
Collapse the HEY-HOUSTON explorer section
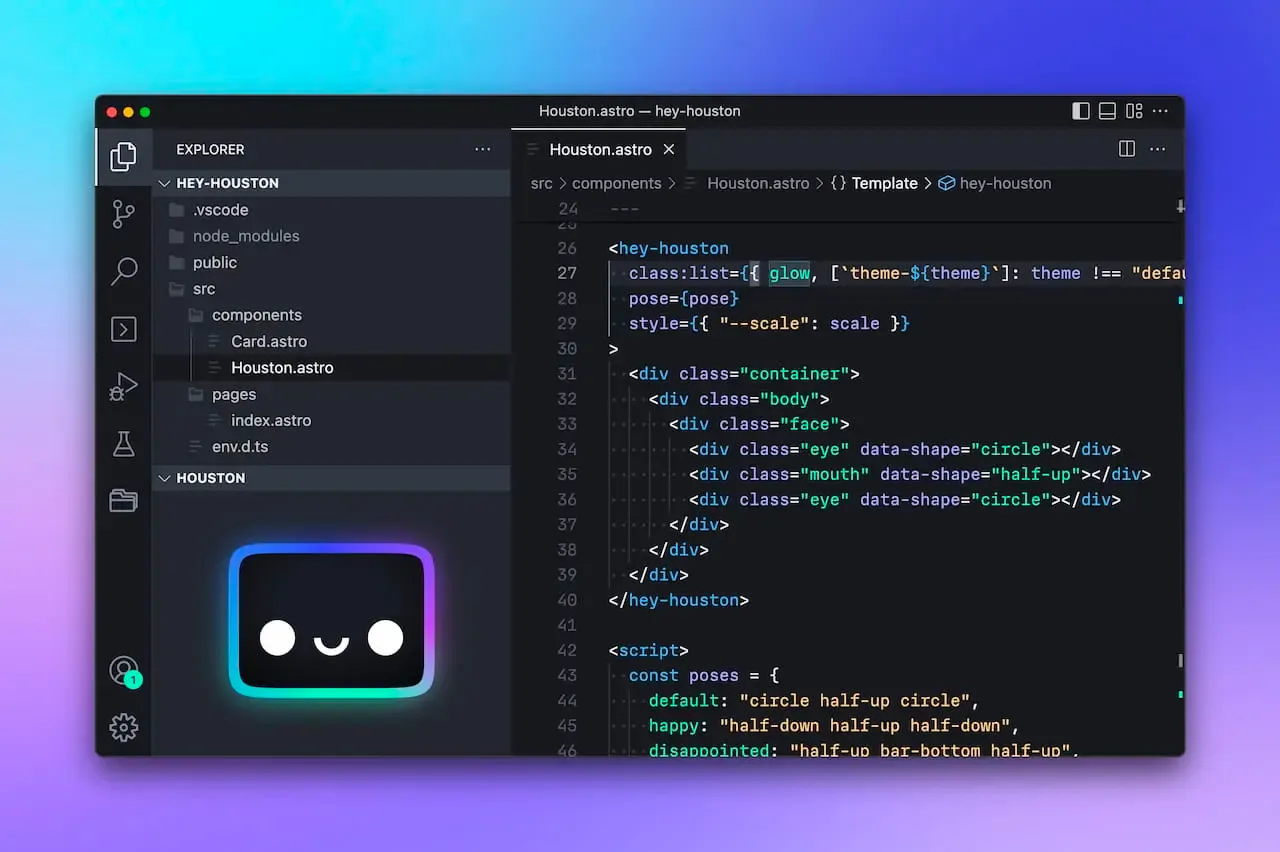click(x=227, y=183)
